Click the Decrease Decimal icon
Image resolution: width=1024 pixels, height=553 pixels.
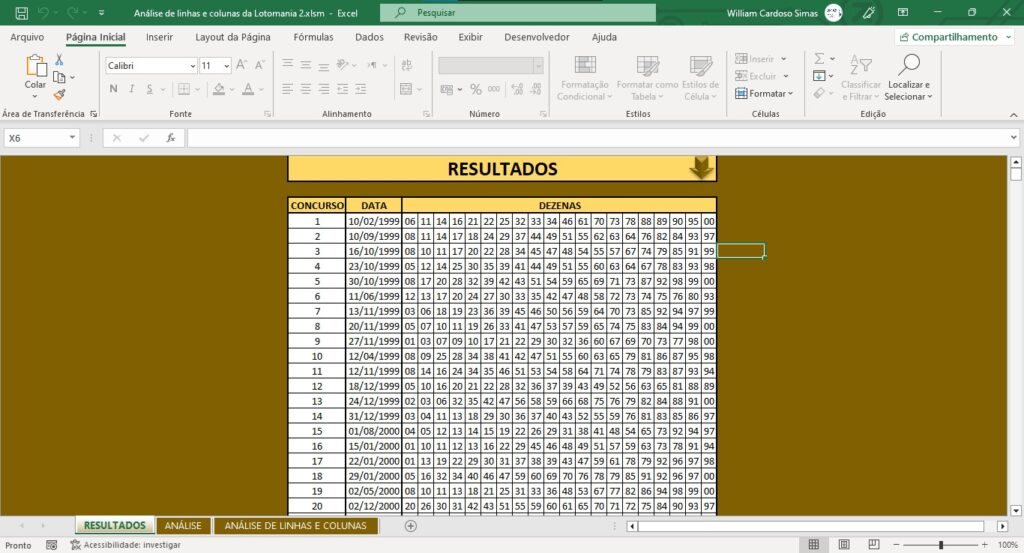(536, 89)
